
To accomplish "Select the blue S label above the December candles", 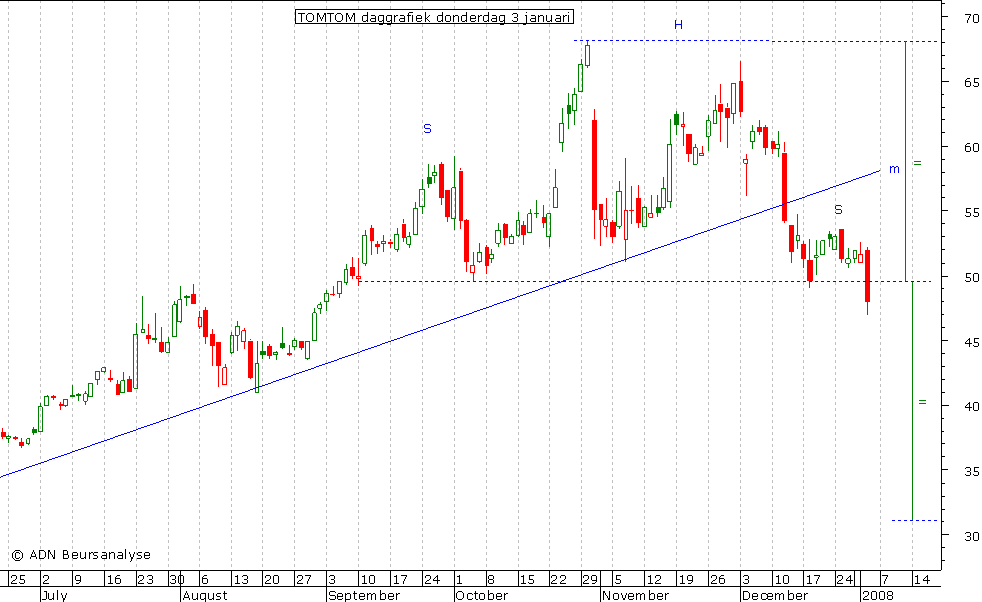I will [838, 210].
